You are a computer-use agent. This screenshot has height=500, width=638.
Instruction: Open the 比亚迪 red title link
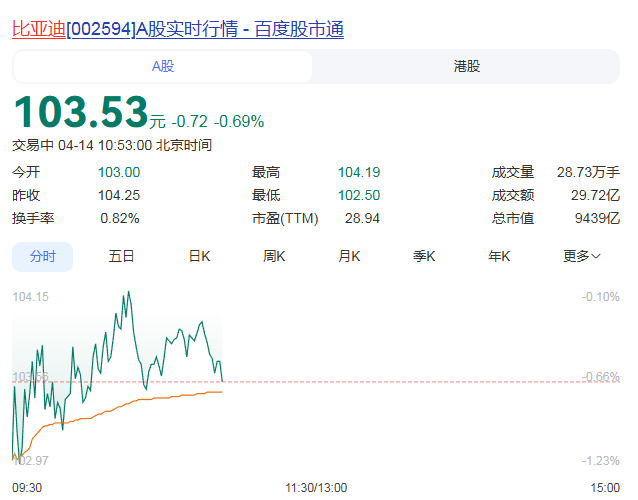(38, 29)
